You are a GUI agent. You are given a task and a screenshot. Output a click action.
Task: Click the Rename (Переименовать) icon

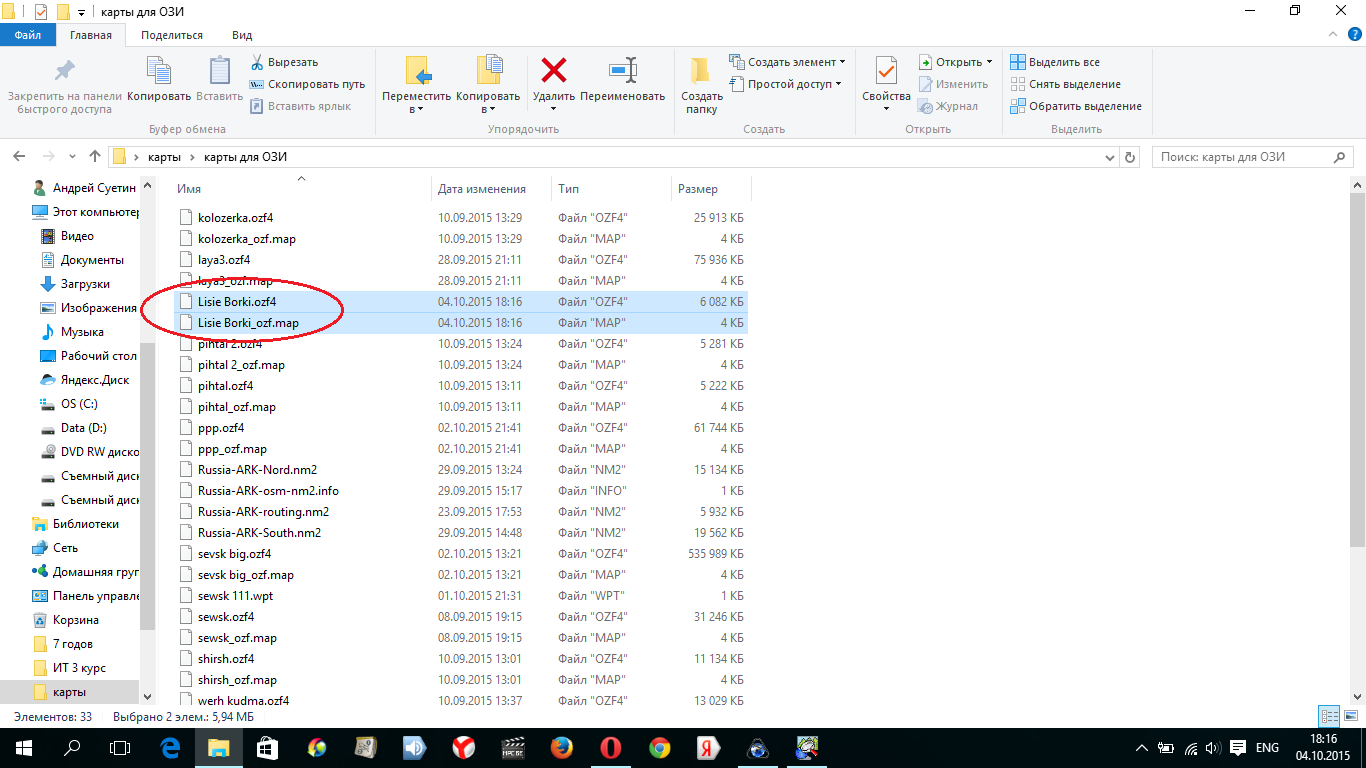coord(622,71)
